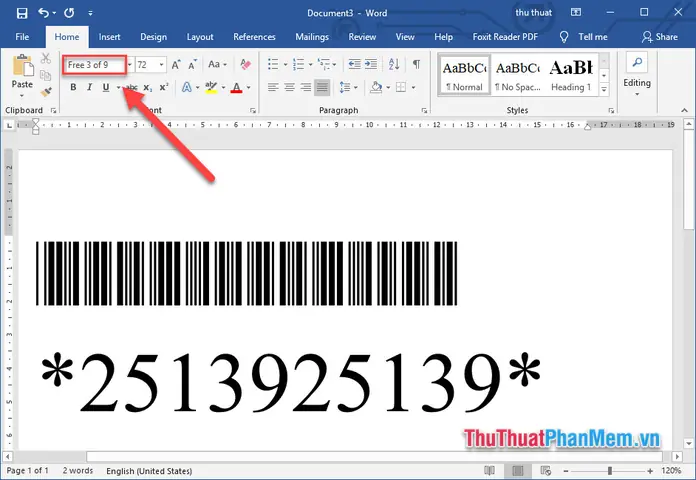Image resolution: width=696 pixels, height=480 pixels.
Task: Toggle Italic formatting
Action: 89,87
